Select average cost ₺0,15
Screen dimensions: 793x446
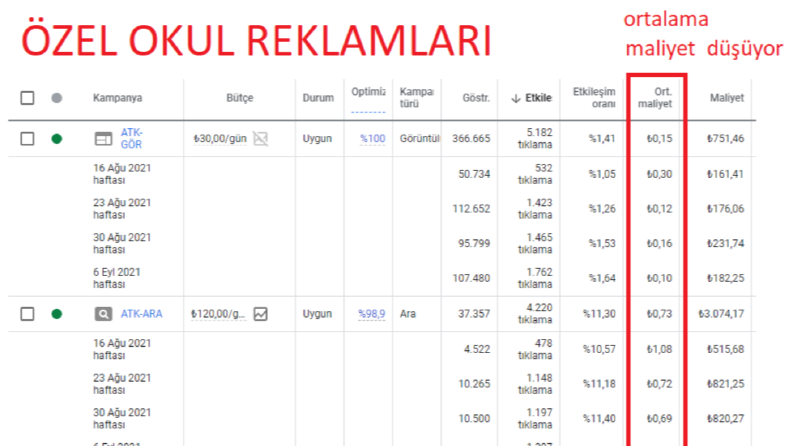tap(659, 139)
